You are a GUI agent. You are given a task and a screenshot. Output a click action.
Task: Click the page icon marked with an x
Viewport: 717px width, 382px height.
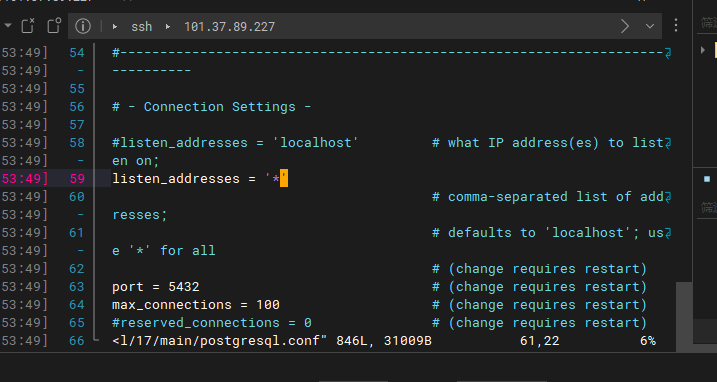tap(28, 26)
